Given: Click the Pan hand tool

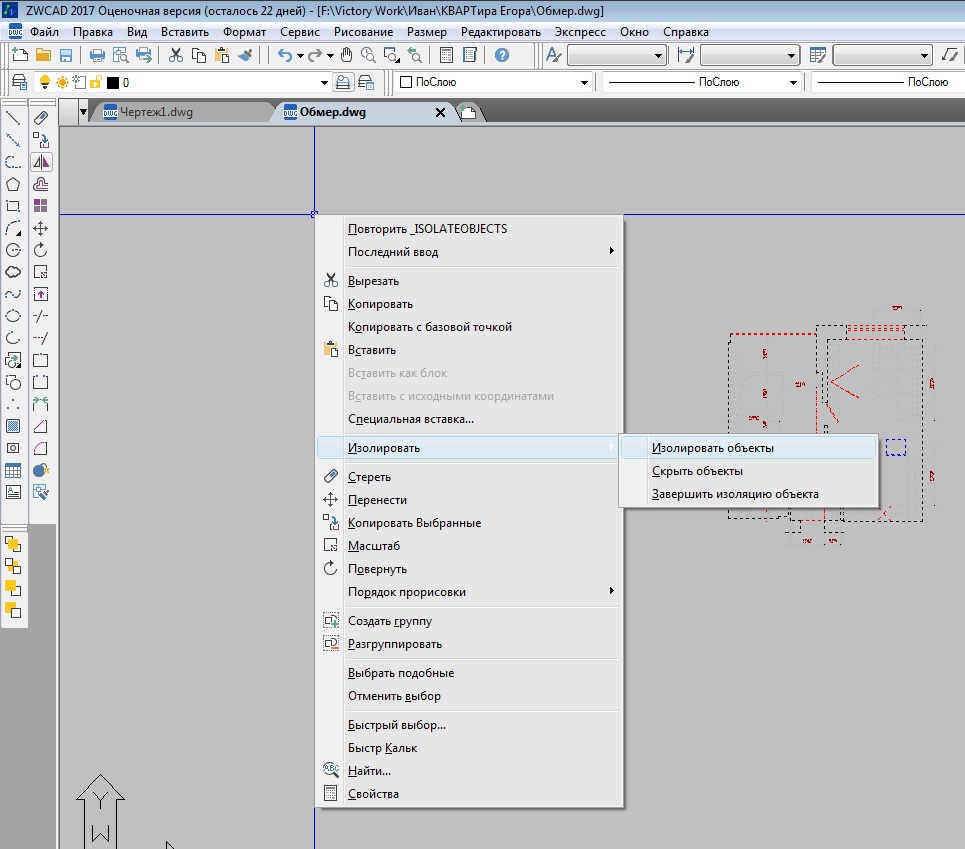Looking at the screenshot, I should point(347,56).
